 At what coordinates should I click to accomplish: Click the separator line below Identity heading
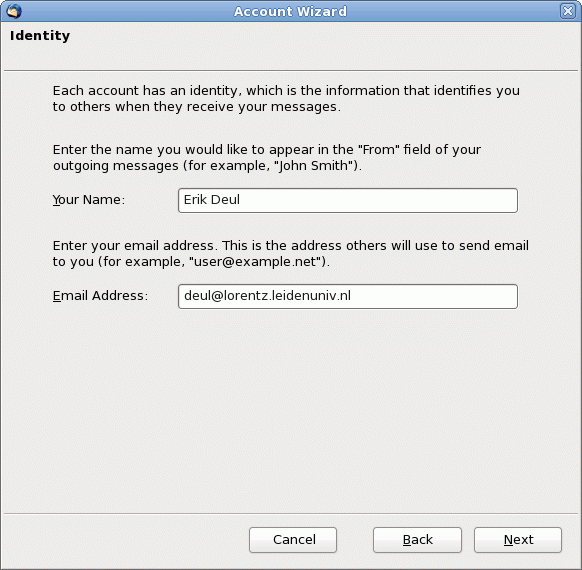tap(291, 70)
